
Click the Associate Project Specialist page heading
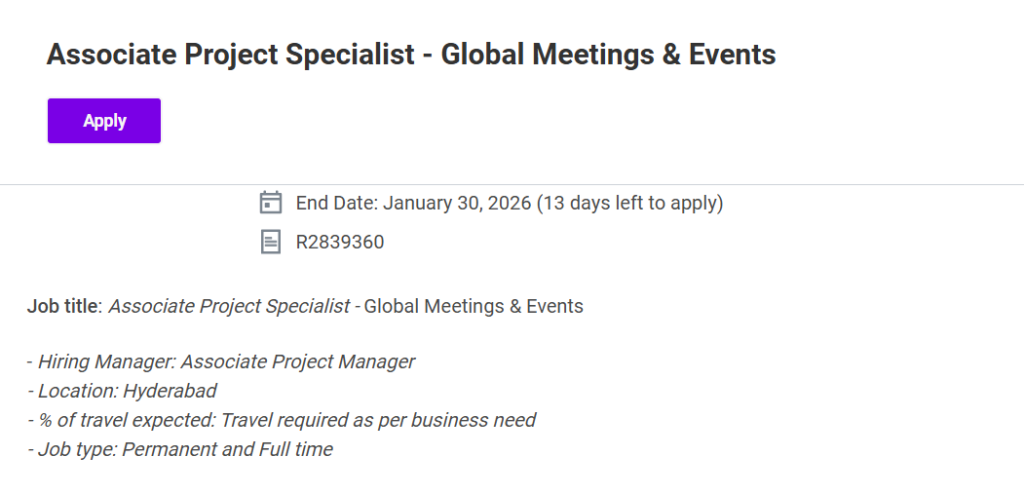(x=411, y=55)
